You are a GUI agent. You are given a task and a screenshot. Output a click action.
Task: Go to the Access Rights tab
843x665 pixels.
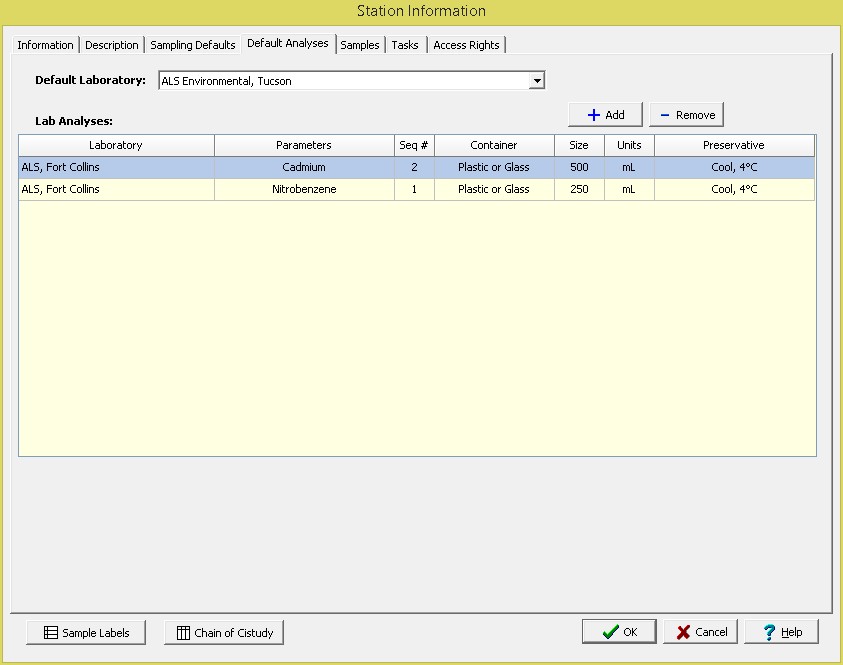(x=466, y=45)
